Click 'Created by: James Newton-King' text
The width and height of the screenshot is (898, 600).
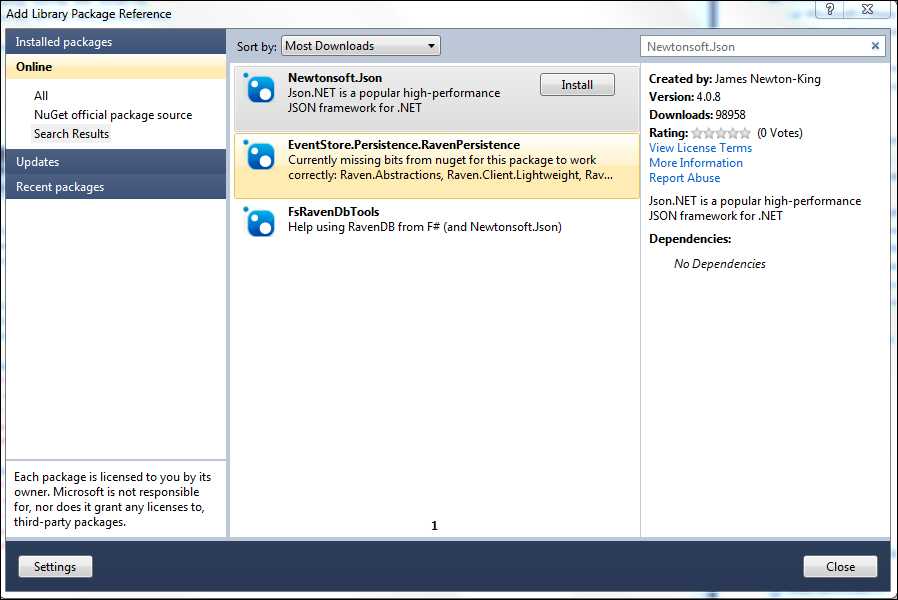pyautogui.click(x=735, y=79)
